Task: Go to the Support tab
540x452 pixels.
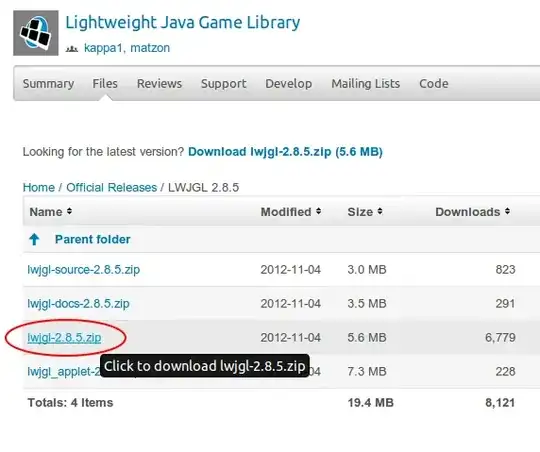Action: point(224,83)
